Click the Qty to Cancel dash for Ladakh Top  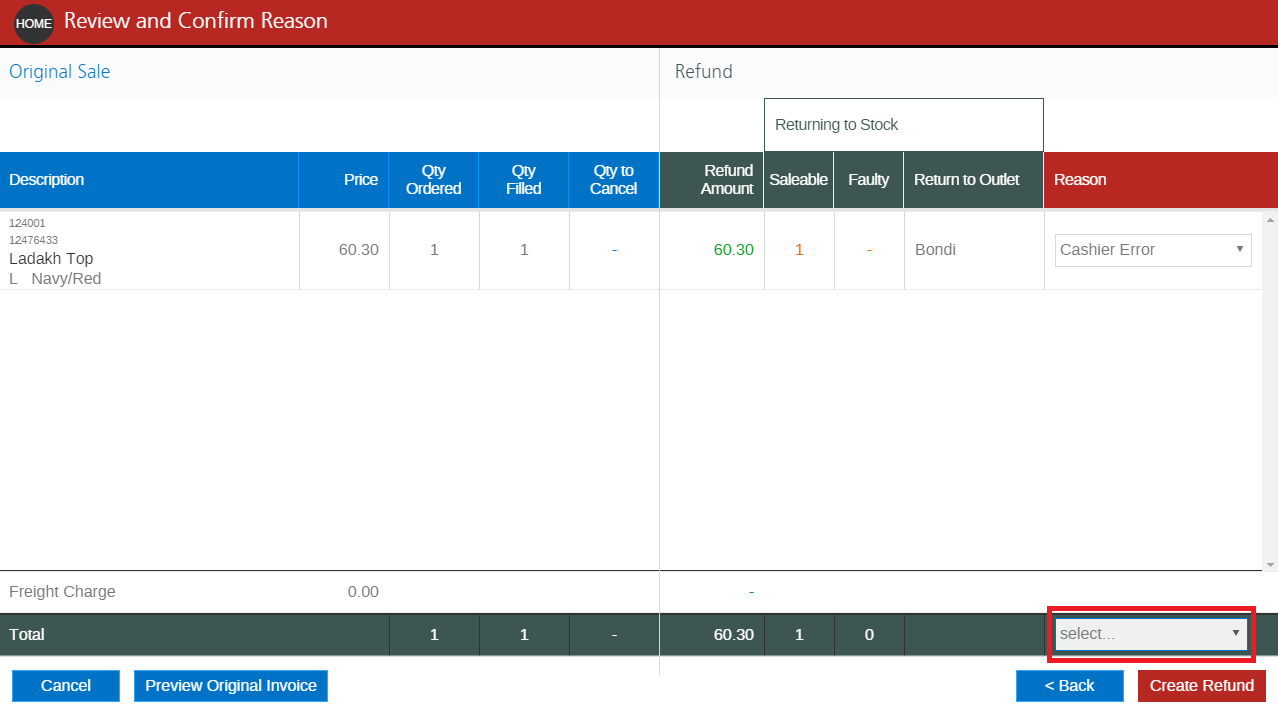pyautogui.click(x=614, y=250)
